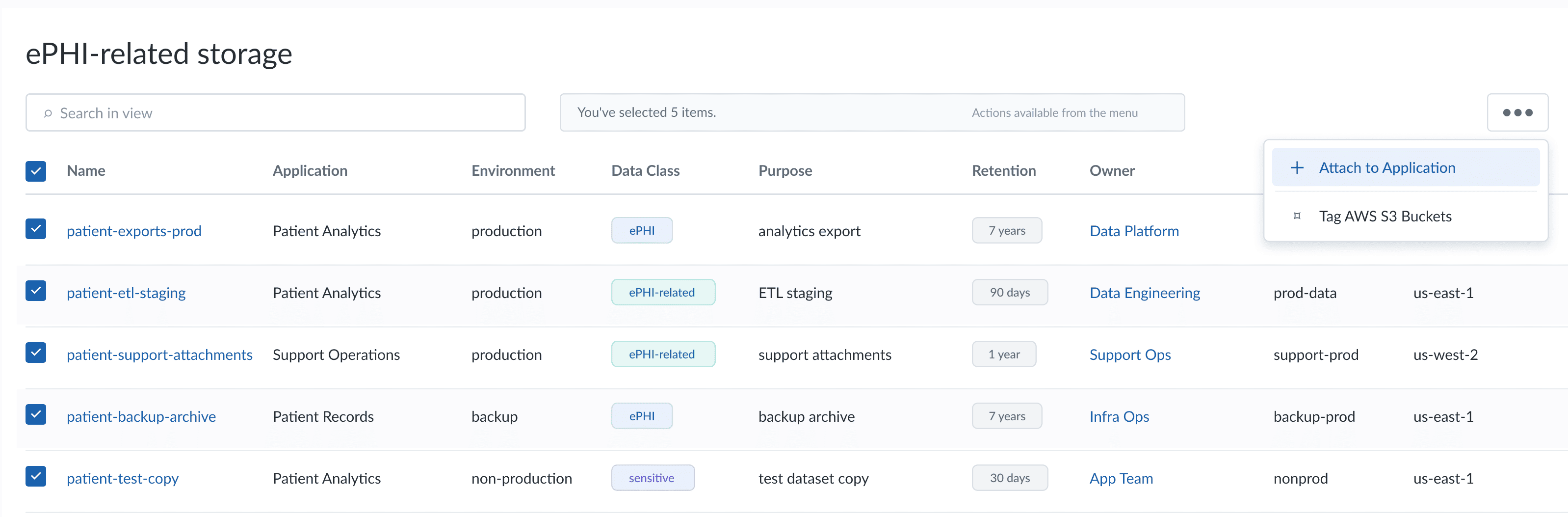
Task: Click the tag icon beside Tag AWS S3 Buckets
Action: [x=1297, y=216]
